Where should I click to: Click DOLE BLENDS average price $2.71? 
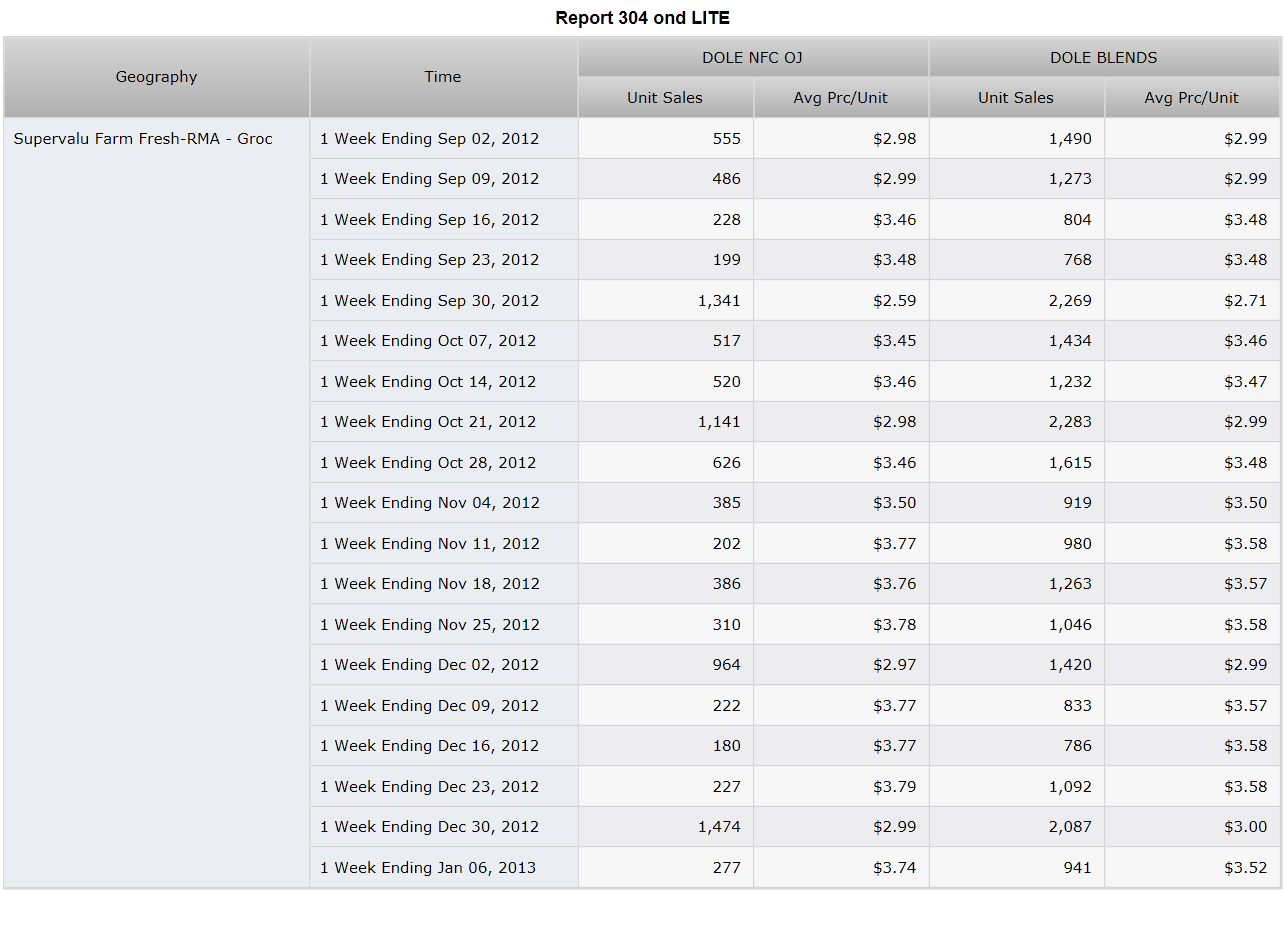[x=1246, y=300]
